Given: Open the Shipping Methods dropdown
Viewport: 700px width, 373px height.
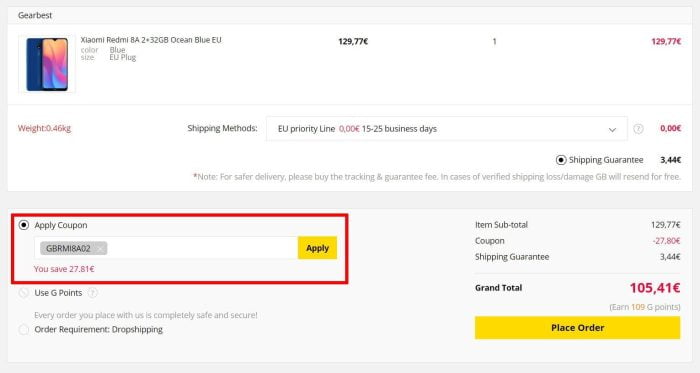Looking at the screenshot, I should coord(446,129).
